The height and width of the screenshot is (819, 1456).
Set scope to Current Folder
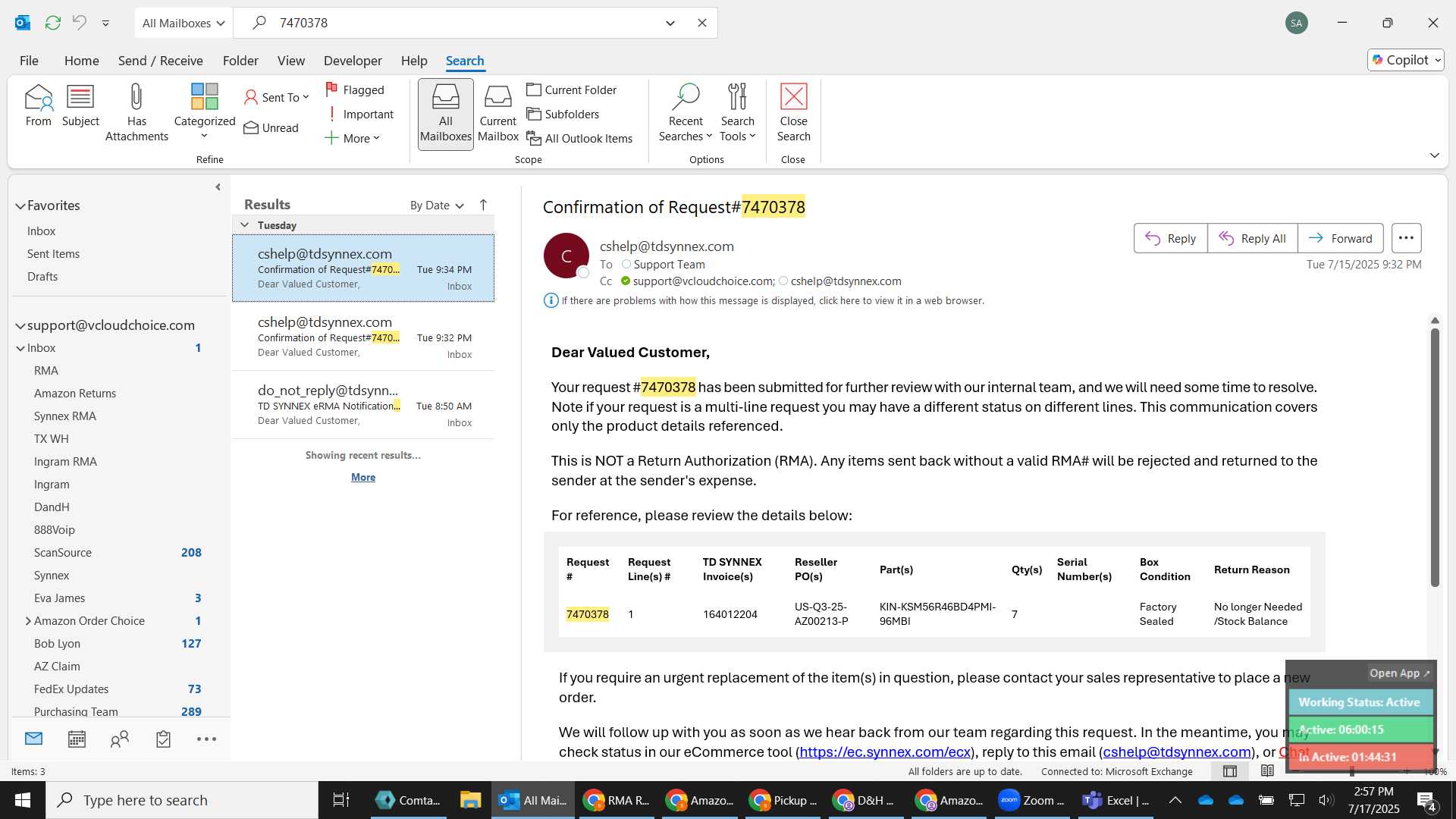pos(572,89)
